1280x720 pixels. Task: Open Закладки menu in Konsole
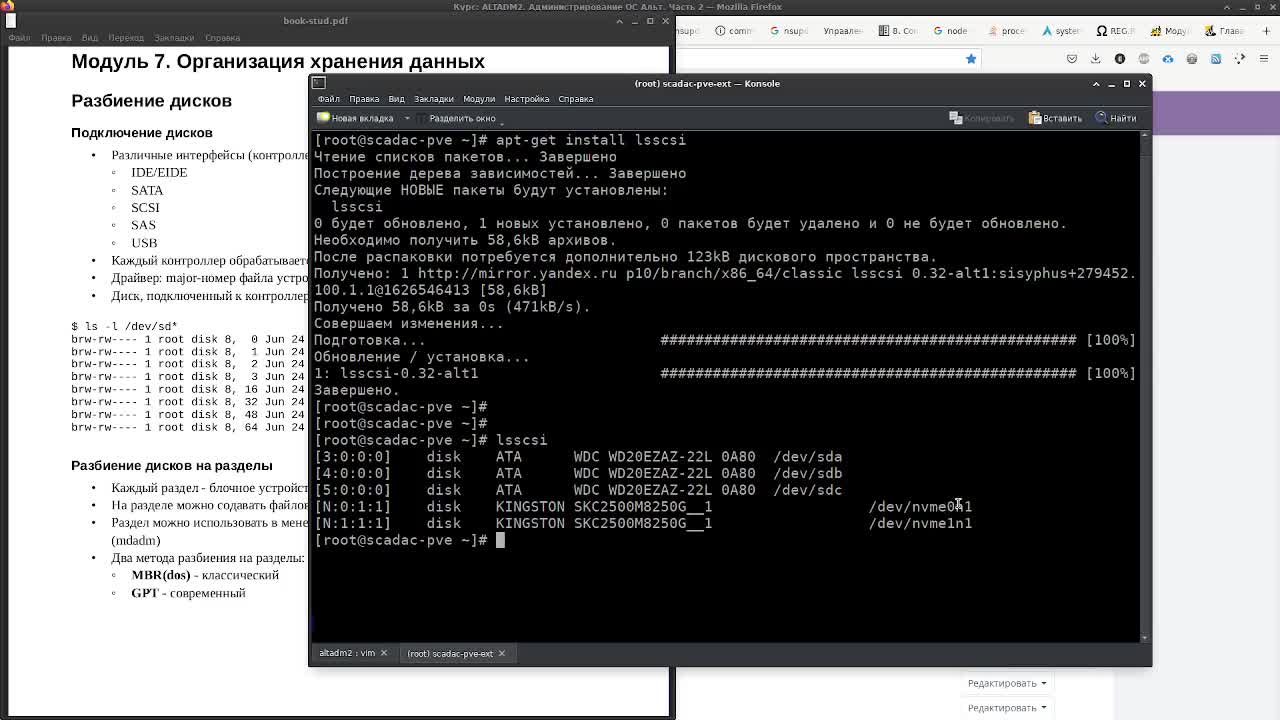click(433, 99)
